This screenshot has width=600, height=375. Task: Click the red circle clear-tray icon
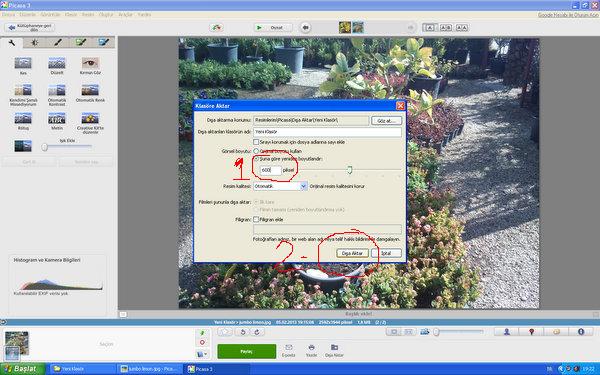[x=202, y=342]
